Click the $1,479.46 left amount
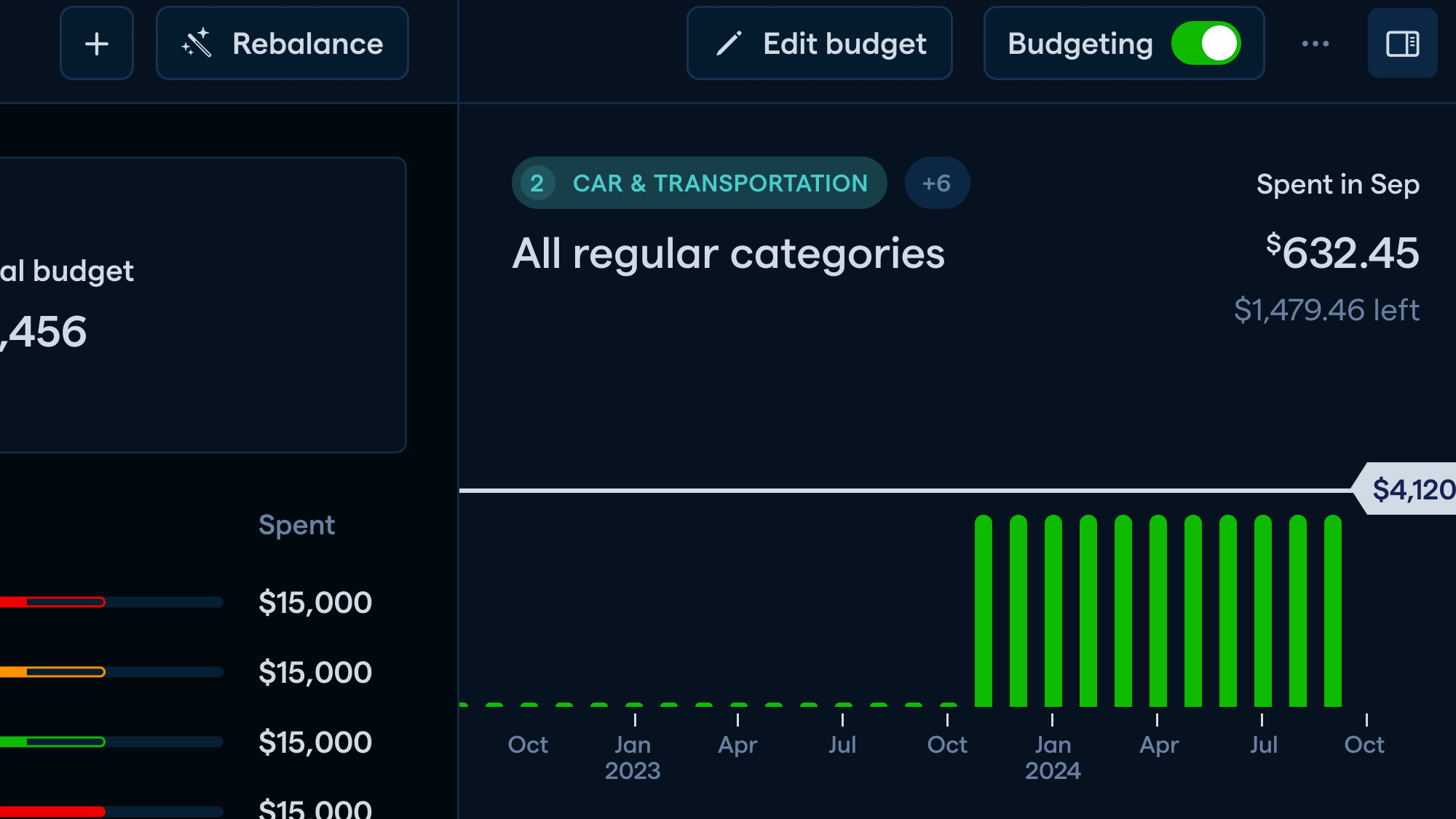Screen dimensions: 1456x819 1326,310
